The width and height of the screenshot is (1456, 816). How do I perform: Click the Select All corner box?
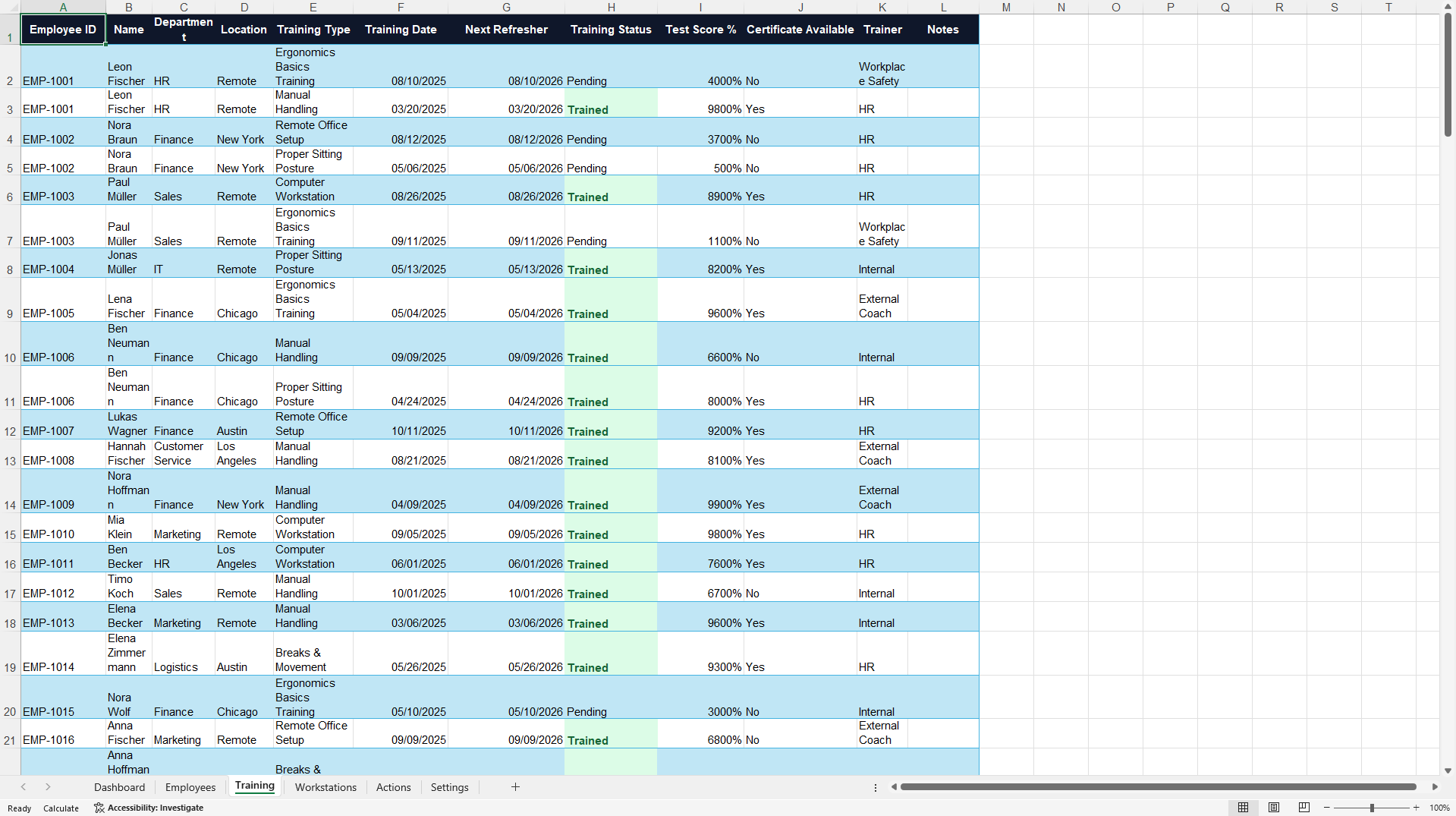[x=10, y=7]
